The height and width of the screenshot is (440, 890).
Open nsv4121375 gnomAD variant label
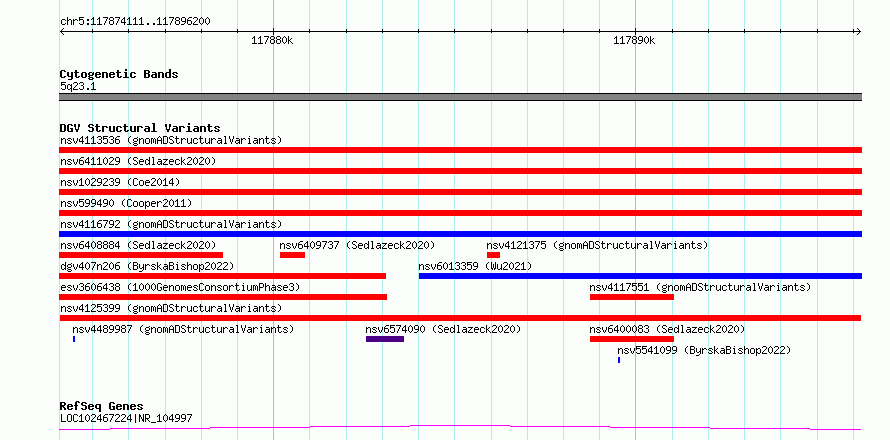[598, 245]
